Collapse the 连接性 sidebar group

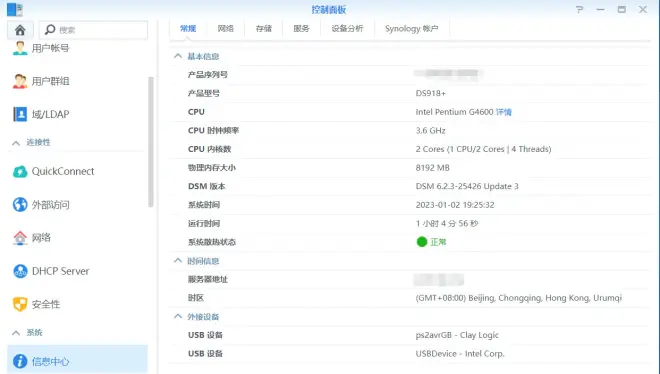tap(16, 143)
